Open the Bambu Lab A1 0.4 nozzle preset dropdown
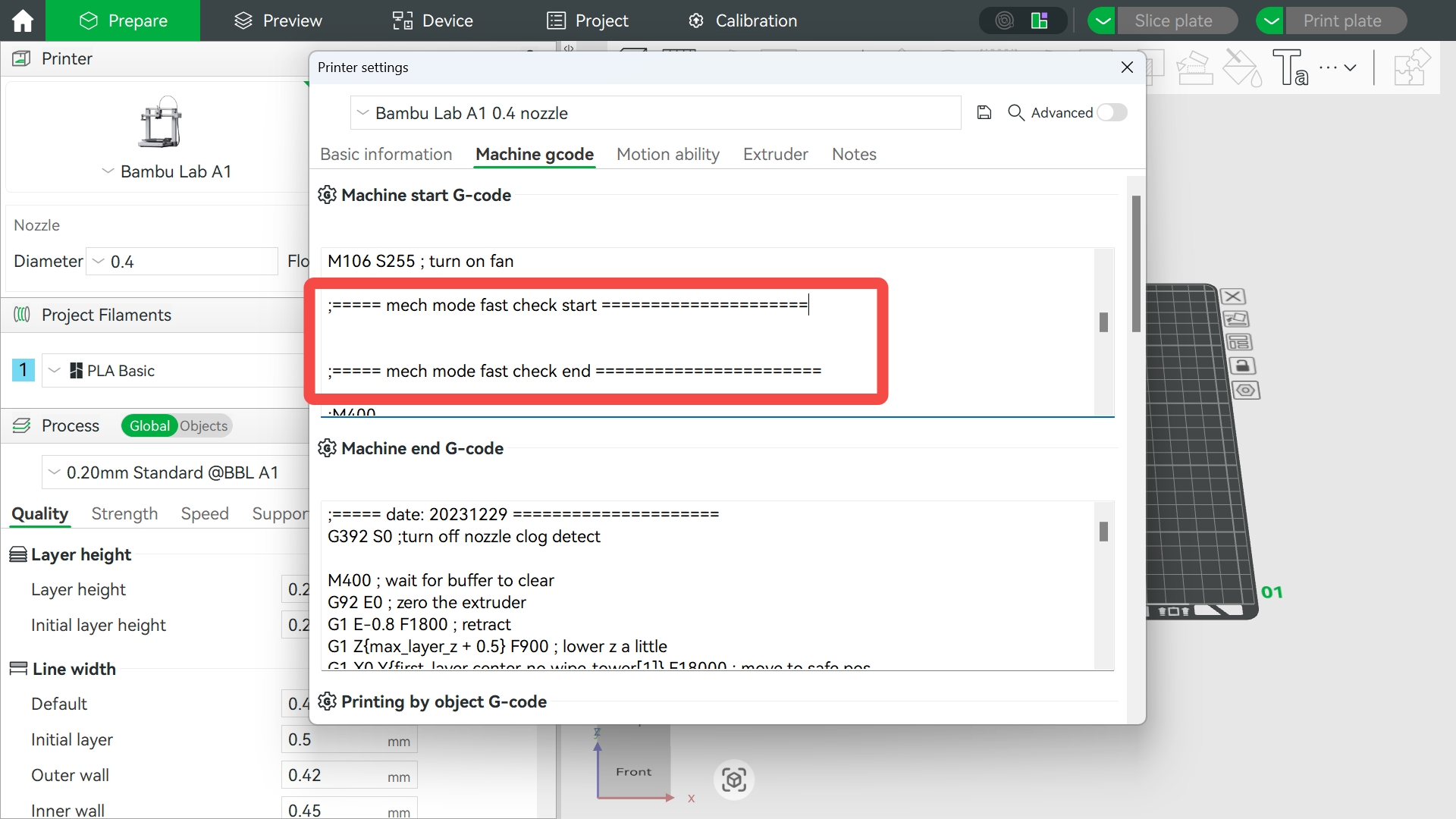The width and height of the screenshot is (1456, 819). (x=656, y=113)
